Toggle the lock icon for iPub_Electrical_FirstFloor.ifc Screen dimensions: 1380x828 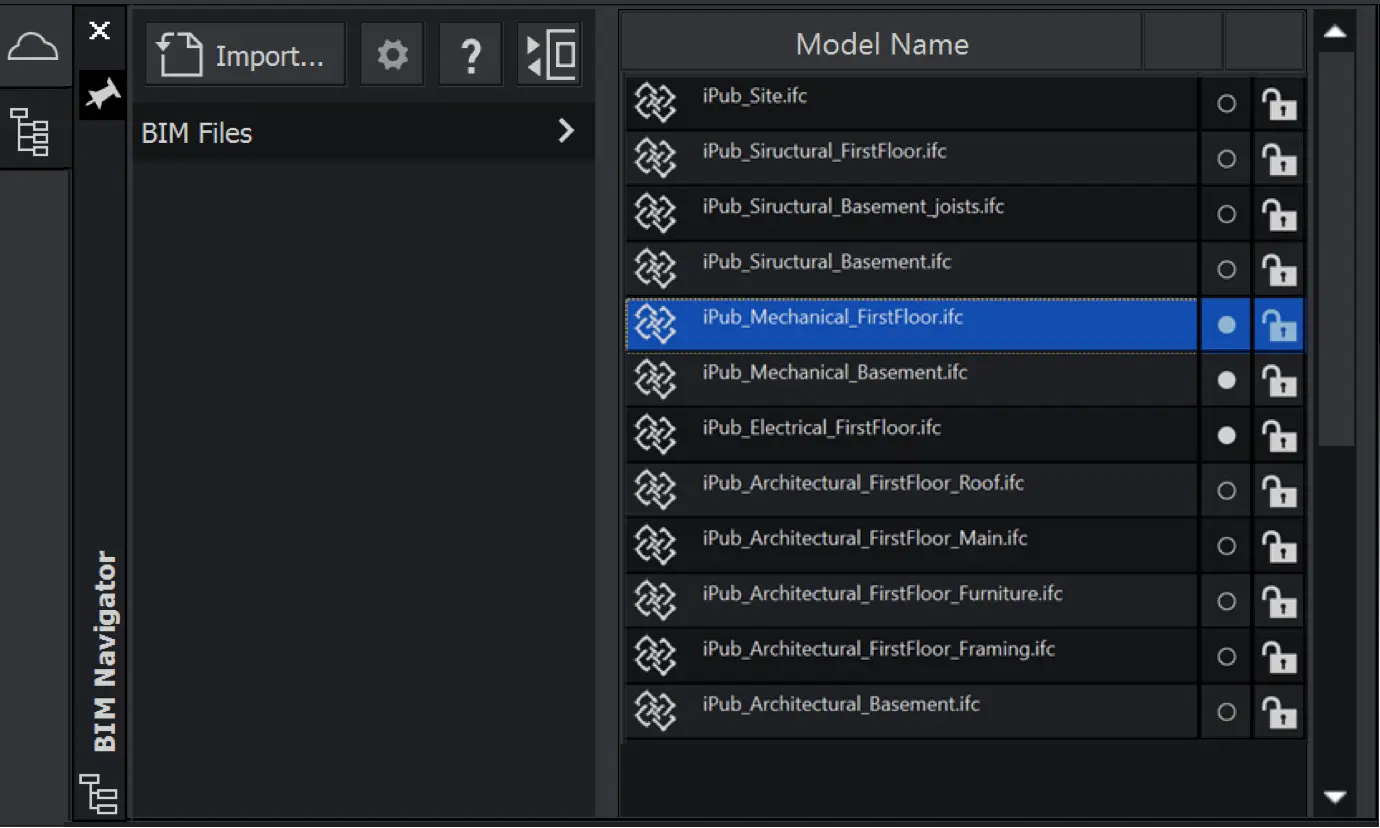(1278, 435)
